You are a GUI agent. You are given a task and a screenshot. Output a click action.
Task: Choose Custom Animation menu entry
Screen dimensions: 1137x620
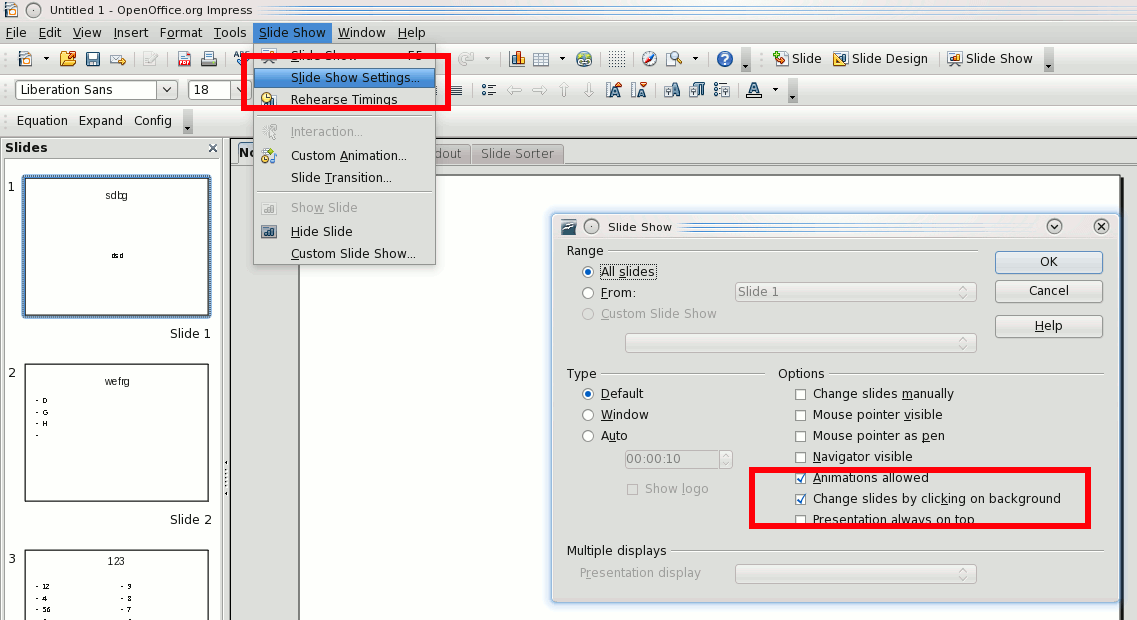[344, 155]
